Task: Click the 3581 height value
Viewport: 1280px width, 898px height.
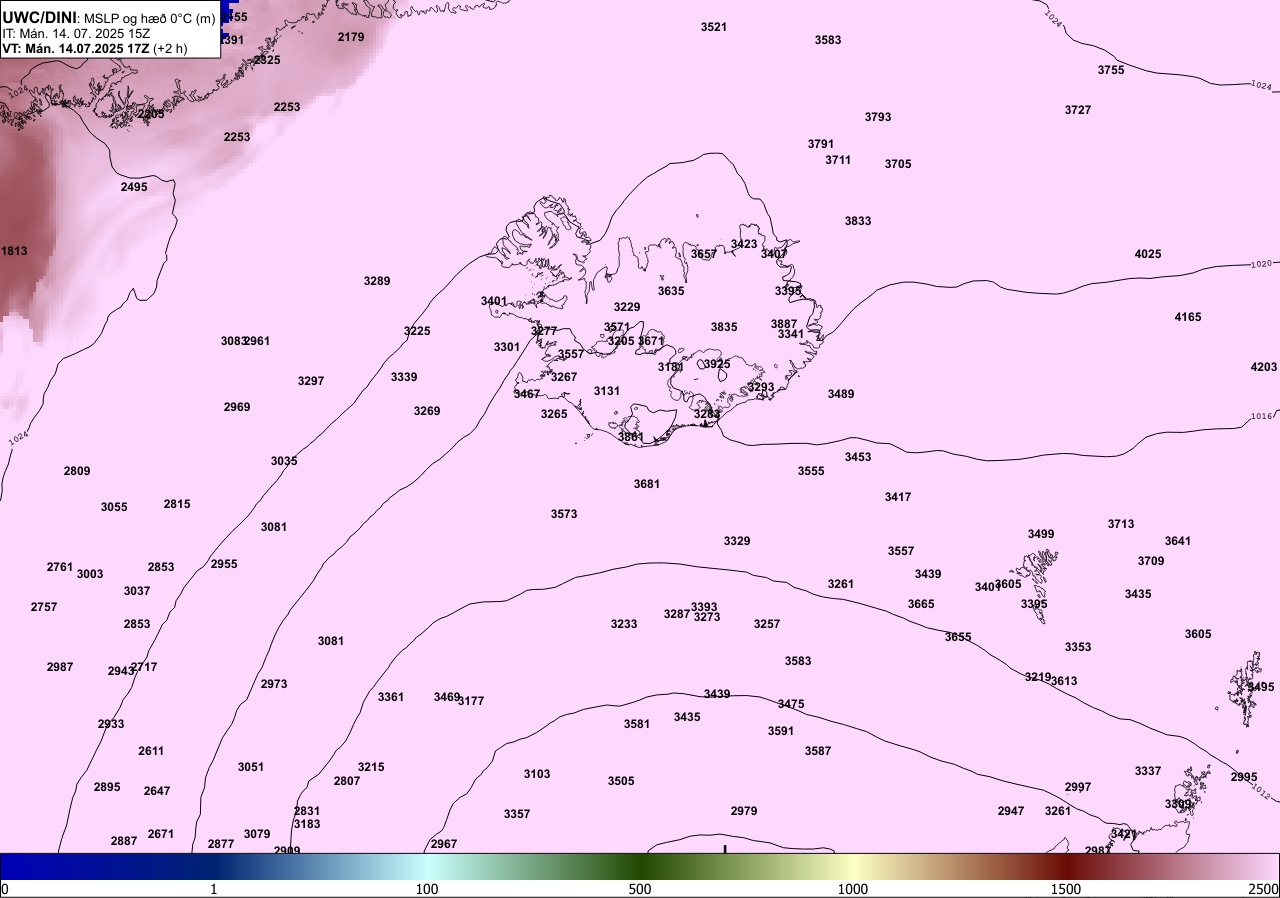Action: [x=637, y=724]
